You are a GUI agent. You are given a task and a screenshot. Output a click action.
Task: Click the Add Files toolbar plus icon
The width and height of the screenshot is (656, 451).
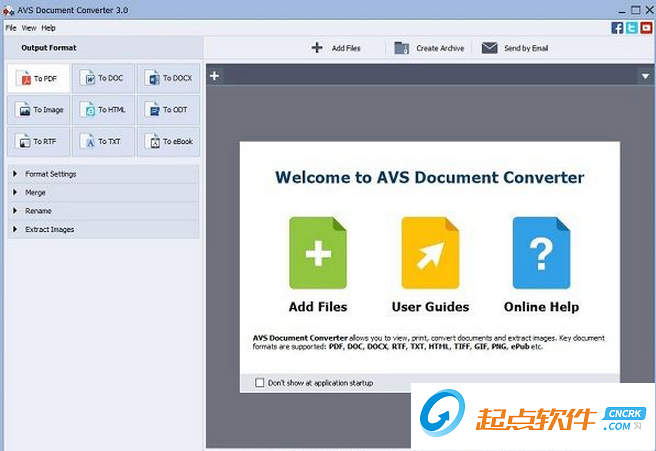tap(317, 48)
